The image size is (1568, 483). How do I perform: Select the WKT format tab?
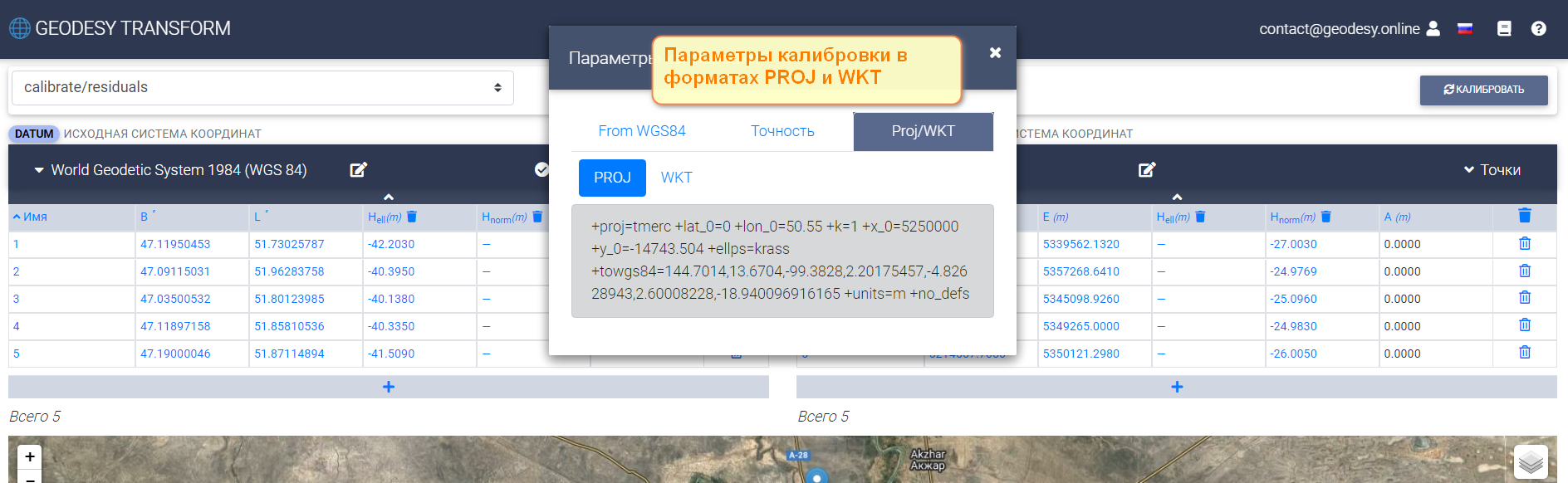(676, 178)
